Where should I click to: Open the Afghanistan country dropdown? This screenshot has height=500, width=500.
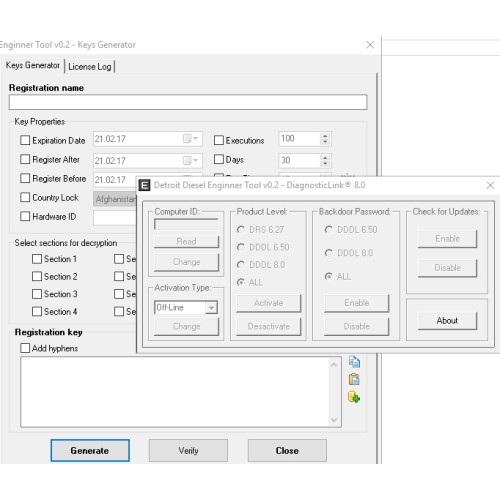click(115, 199)
